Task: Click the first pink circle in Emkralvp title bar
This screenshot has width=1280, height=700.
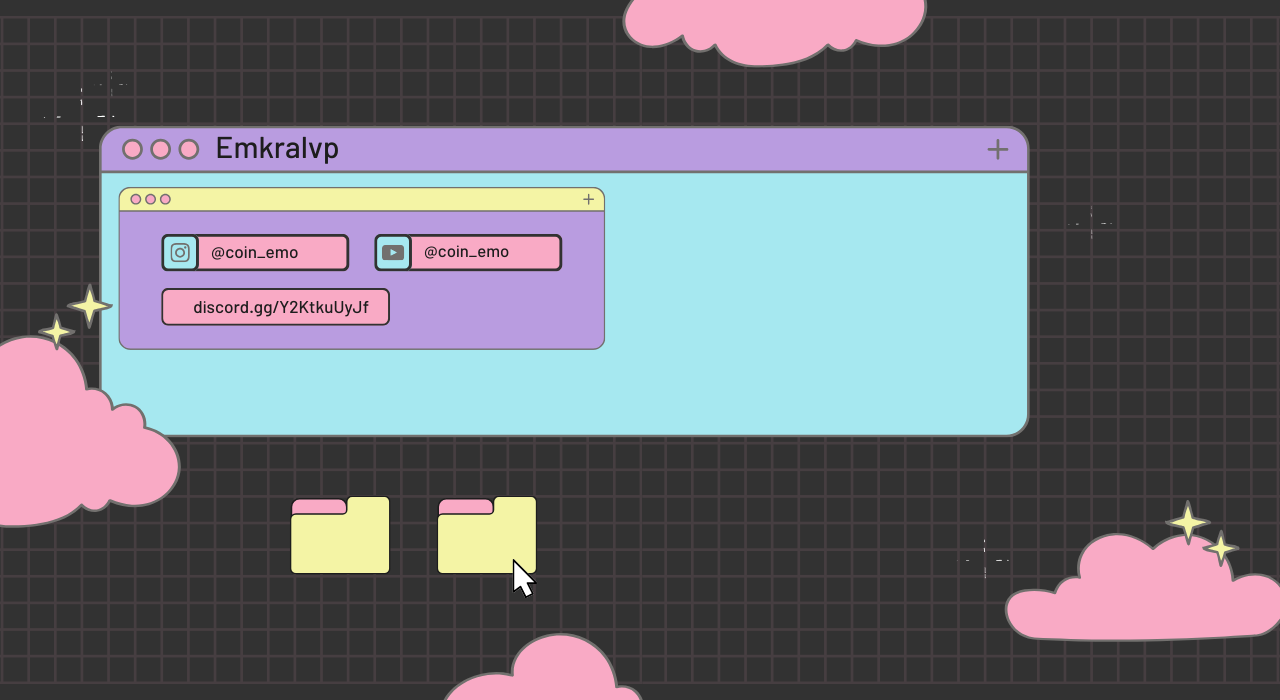Action: coord(132,150)
